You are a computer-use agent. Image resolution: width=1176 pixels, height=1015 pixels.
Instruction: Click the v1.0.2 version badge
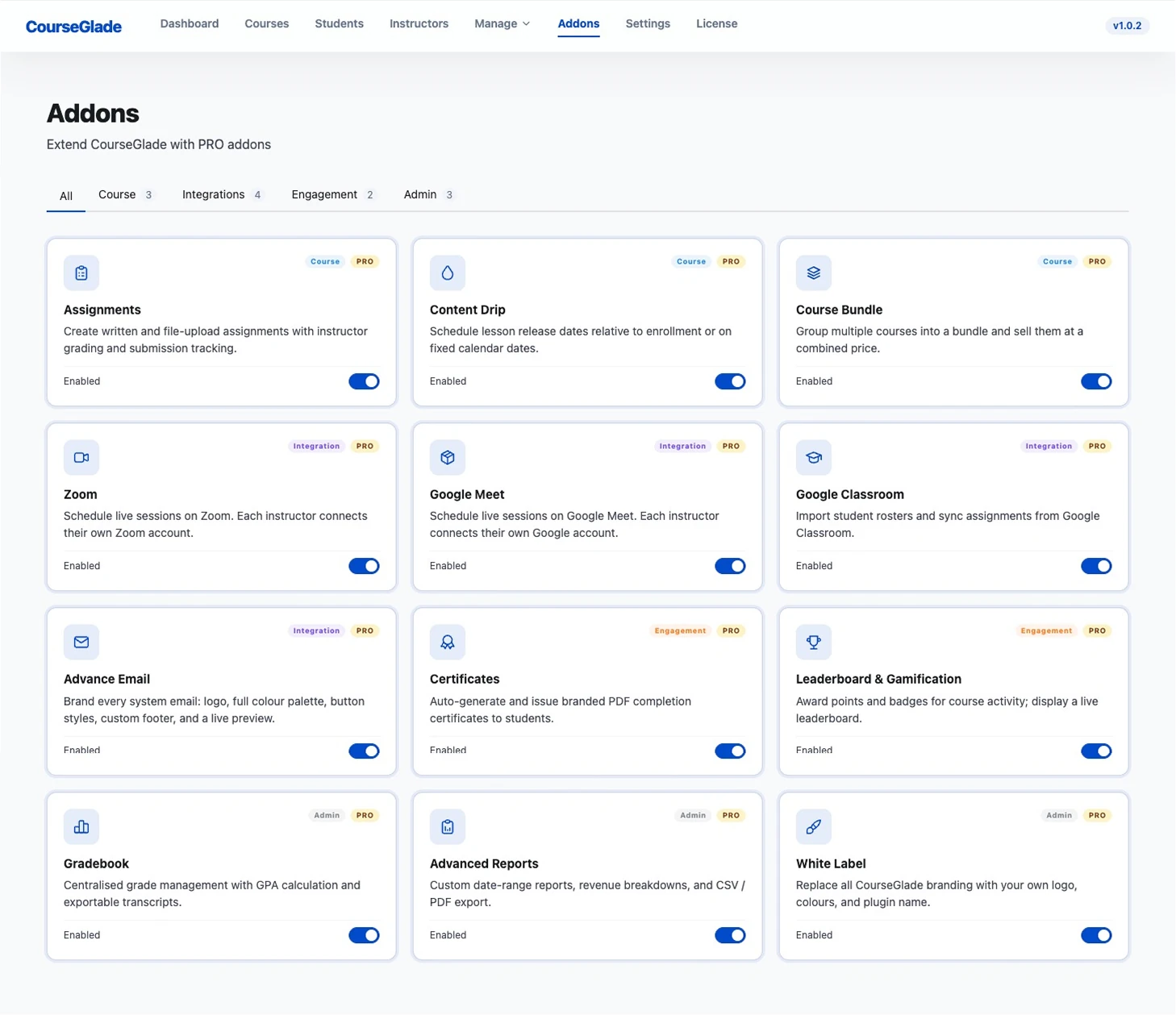tap(1127, 26)
